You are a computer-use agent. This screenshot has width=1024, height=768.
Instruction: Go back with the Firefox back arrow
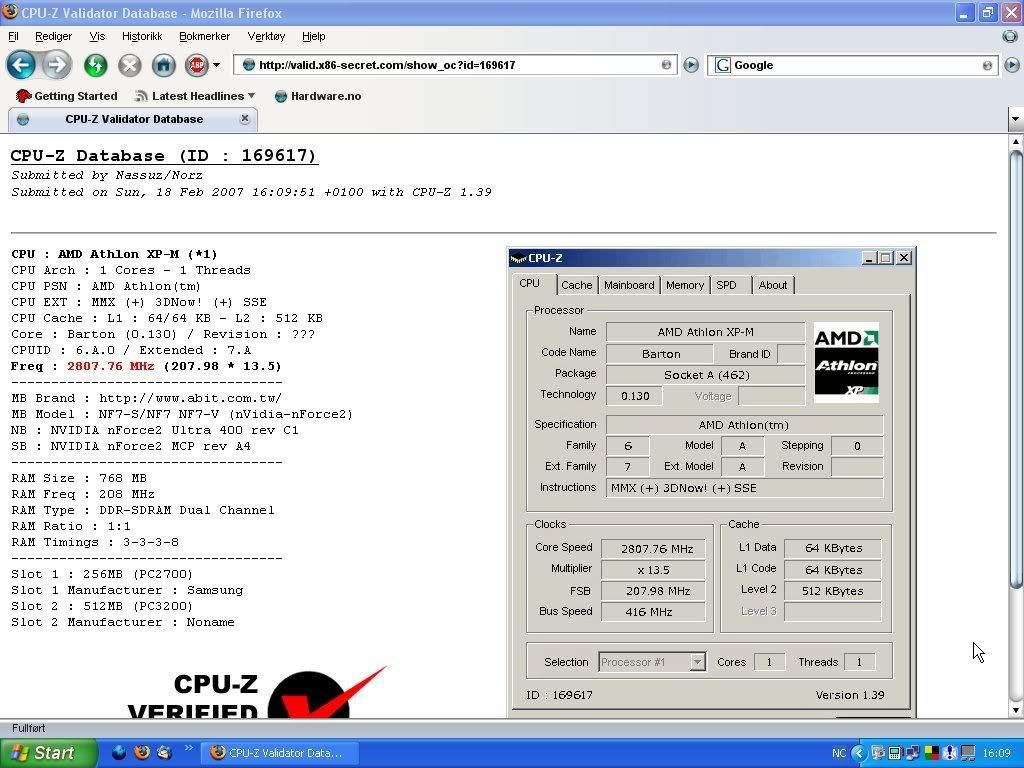(x=22, y=65)
